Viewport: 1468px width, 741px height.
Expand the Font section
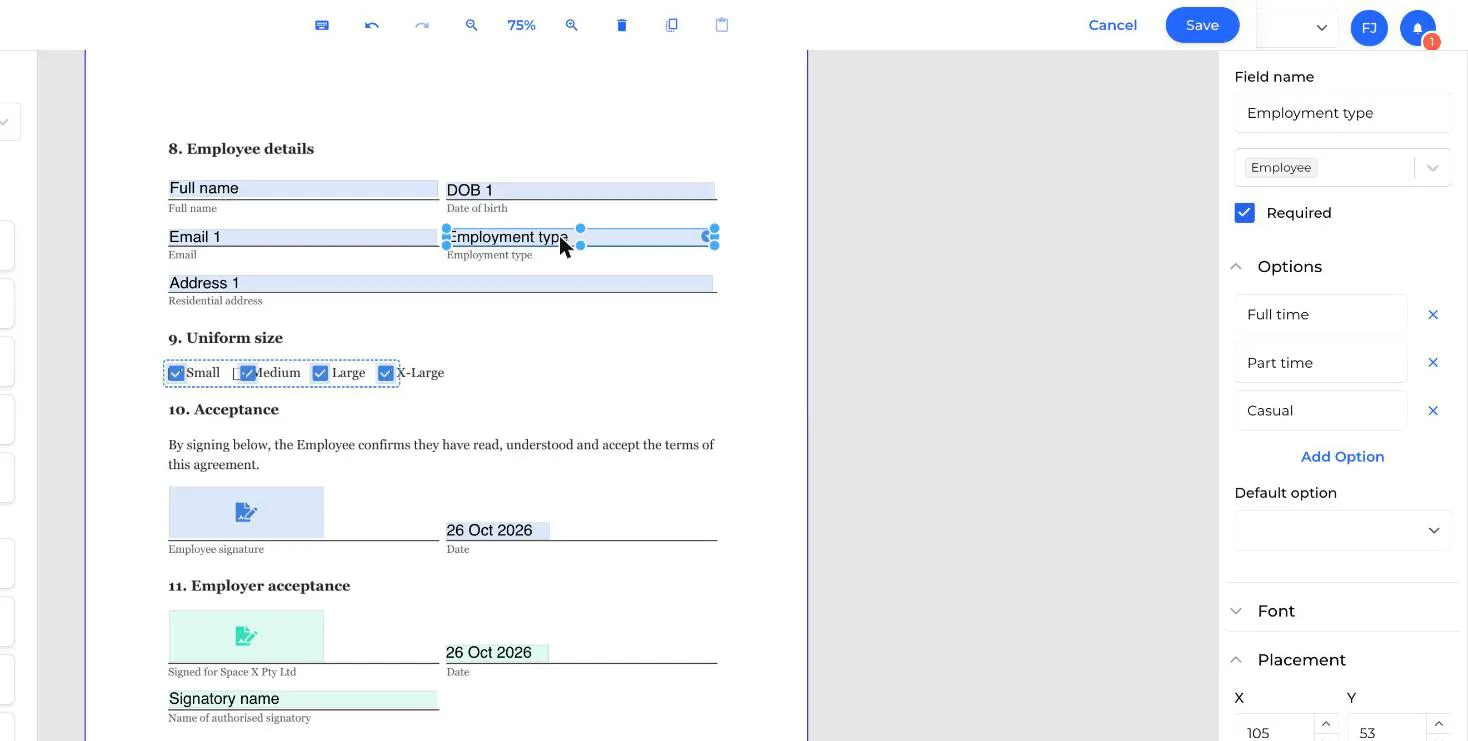pos(1236,610)
